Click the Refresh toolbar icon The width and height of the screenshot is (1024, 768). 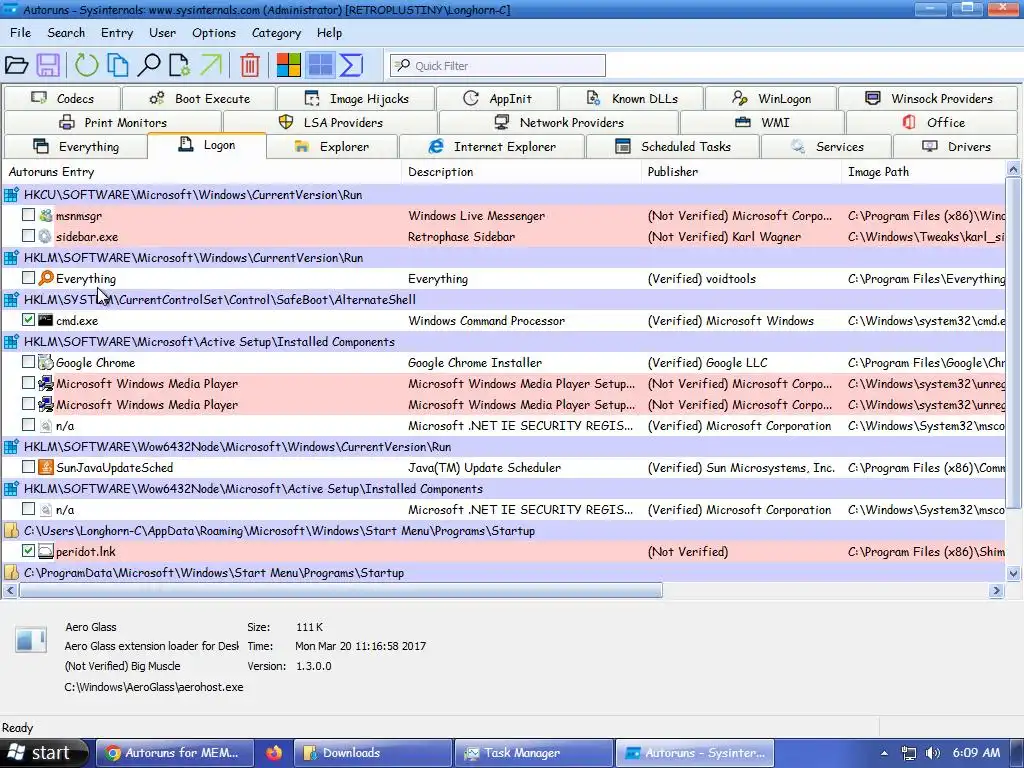(86, 65)
